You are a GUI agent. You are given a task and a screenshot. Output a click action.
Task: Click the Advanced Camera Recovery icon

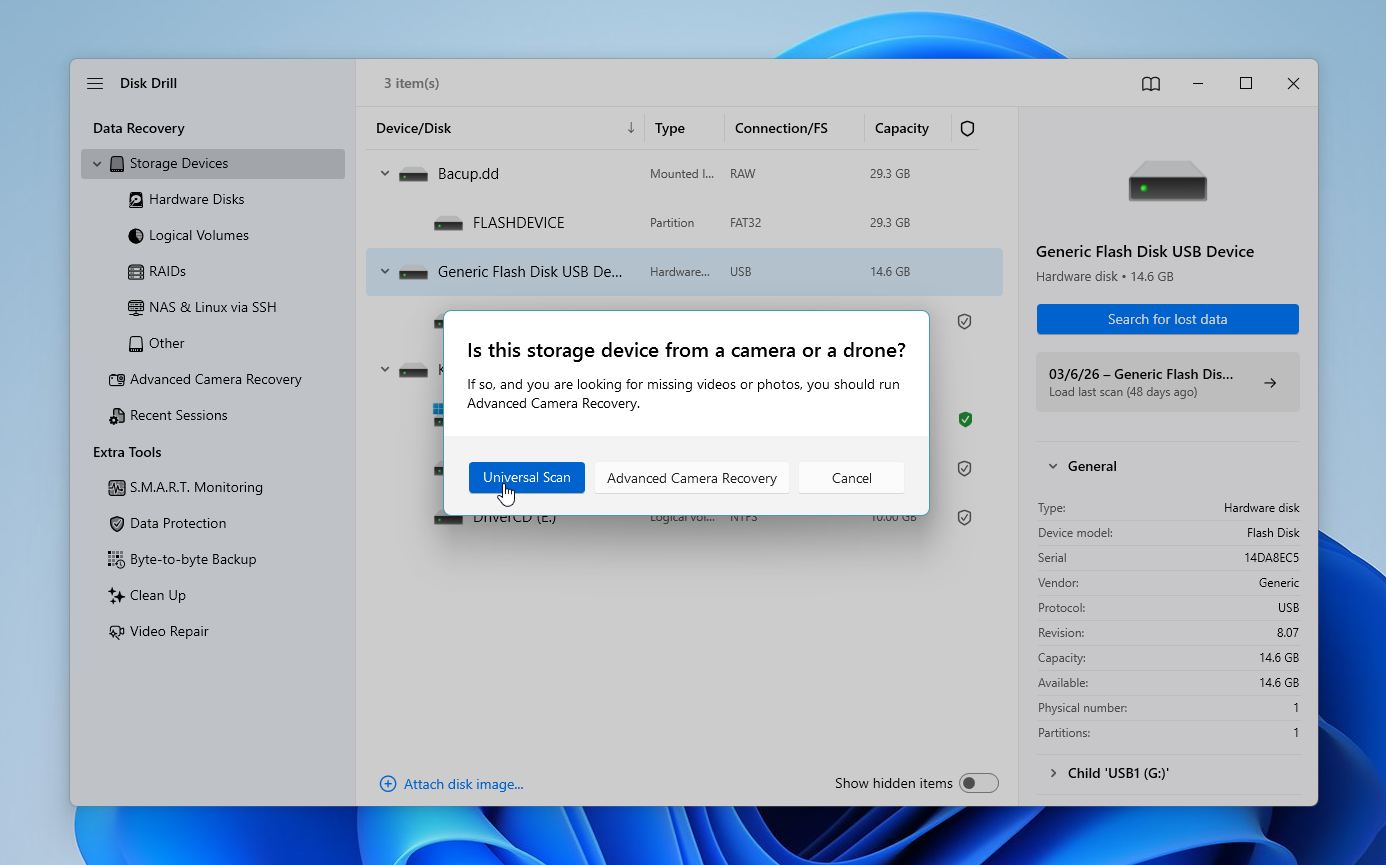[x=117, y=380]
